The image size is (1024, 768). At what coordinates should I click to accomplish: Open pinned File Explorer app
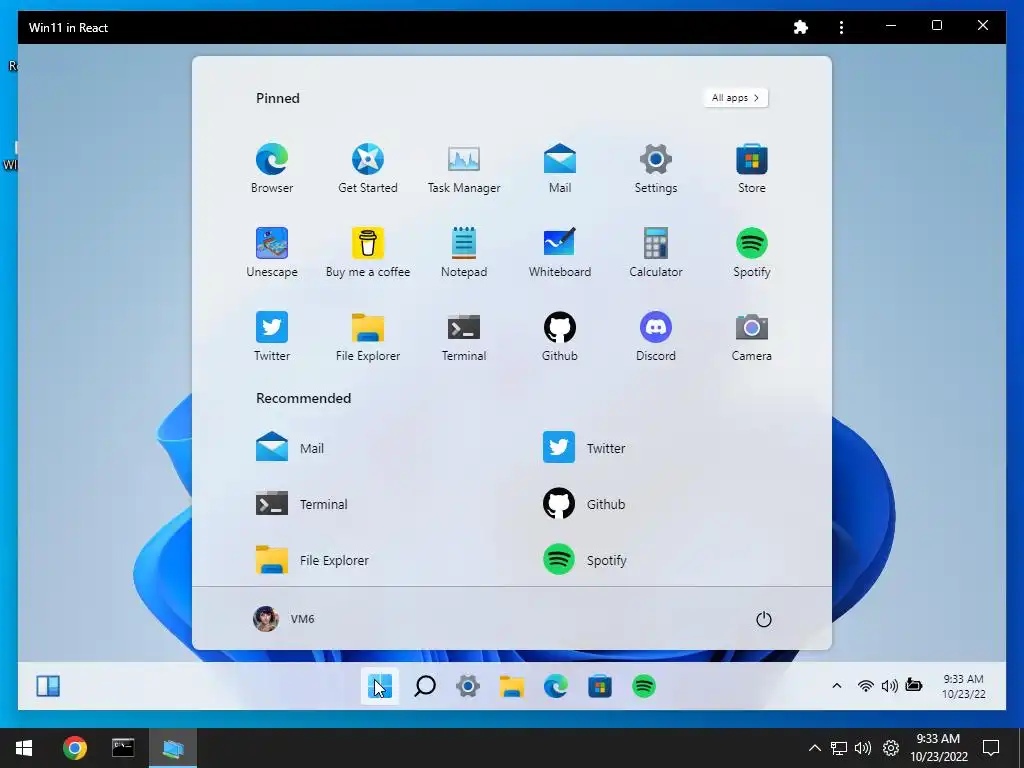368,336
